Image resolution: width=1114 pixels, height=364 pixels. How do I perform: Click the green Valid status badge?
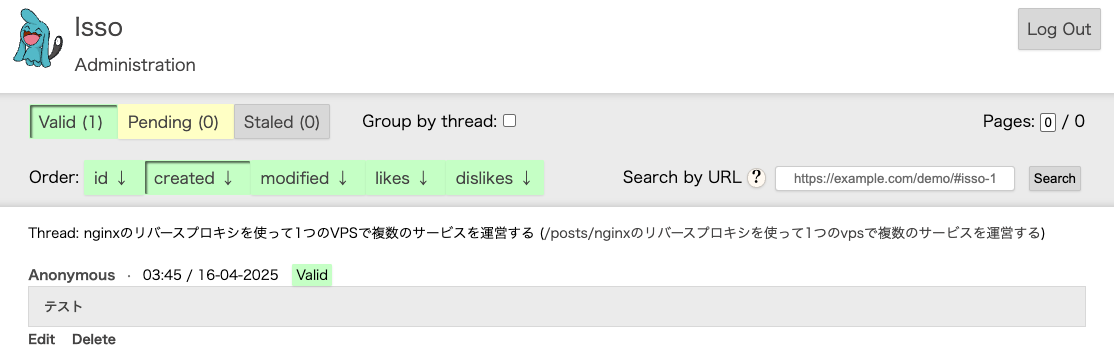(x=312, y=275)
